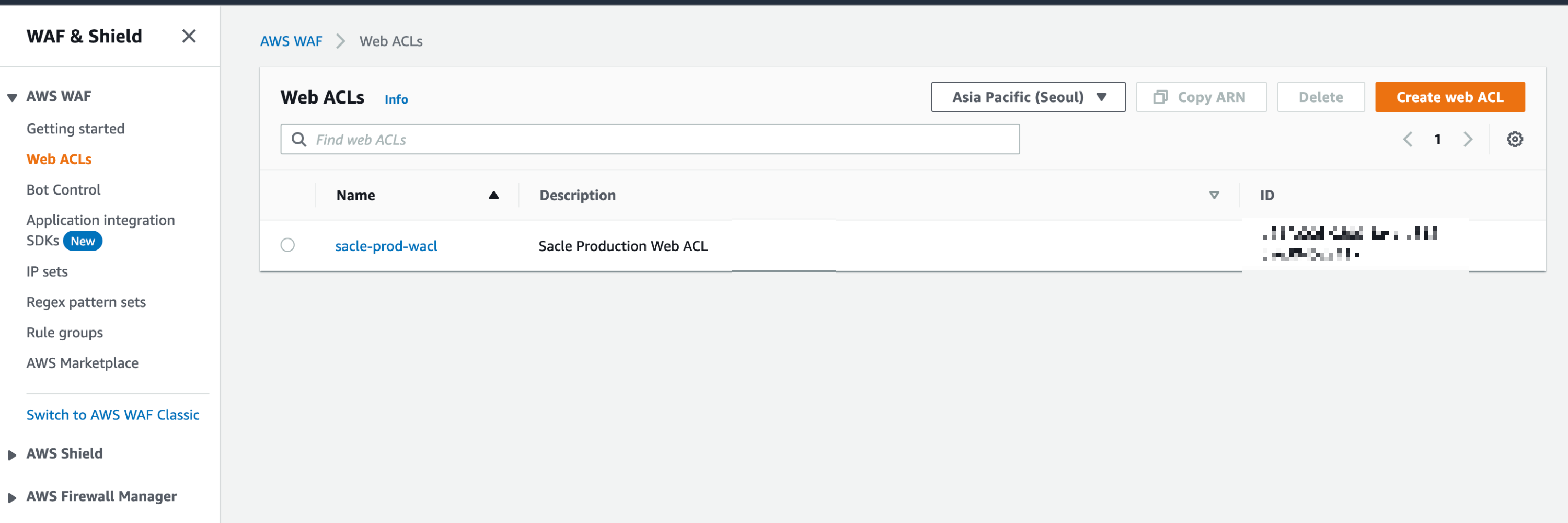The image size is (1568, 523).
Task: Go to next page of Web ACLs
Action: click(1468, 140)
